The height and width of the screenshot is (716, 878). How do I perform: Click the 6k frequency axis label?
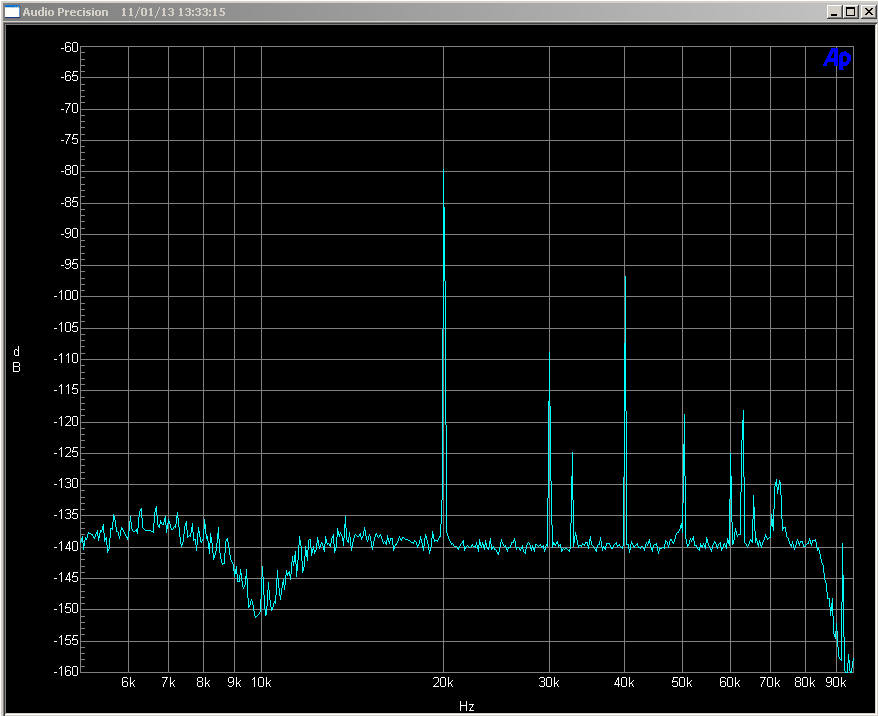(128, 682)
